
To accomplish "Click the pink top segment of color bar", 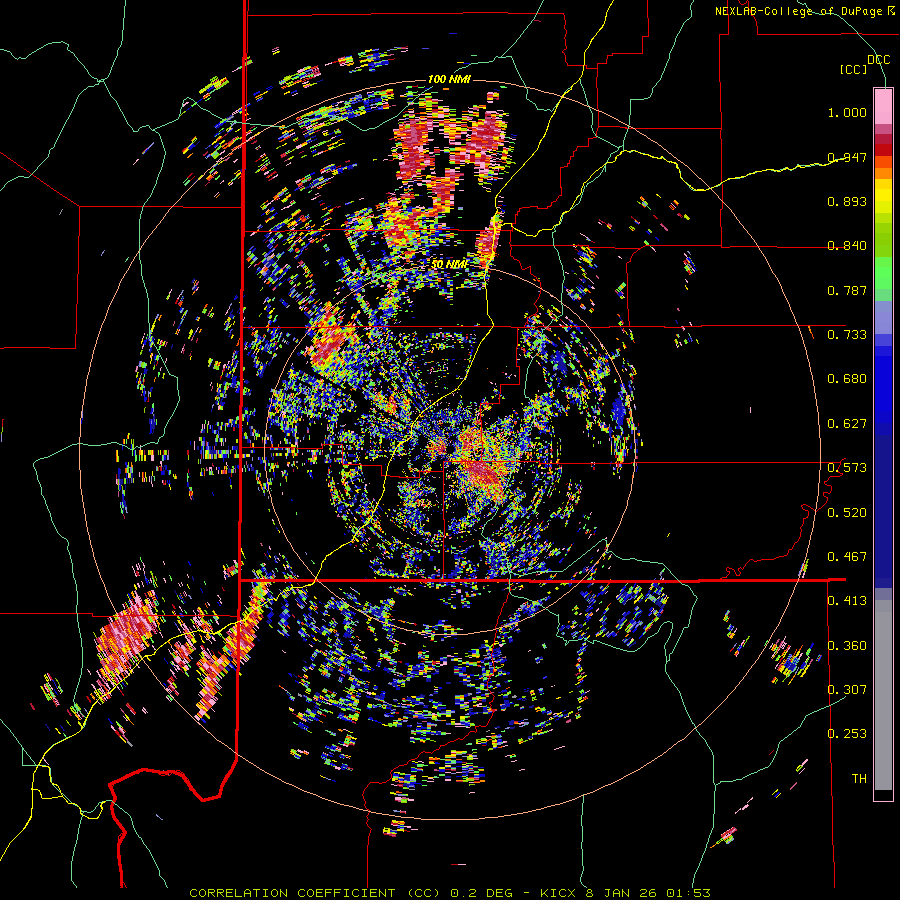I will tap(883, 106).
